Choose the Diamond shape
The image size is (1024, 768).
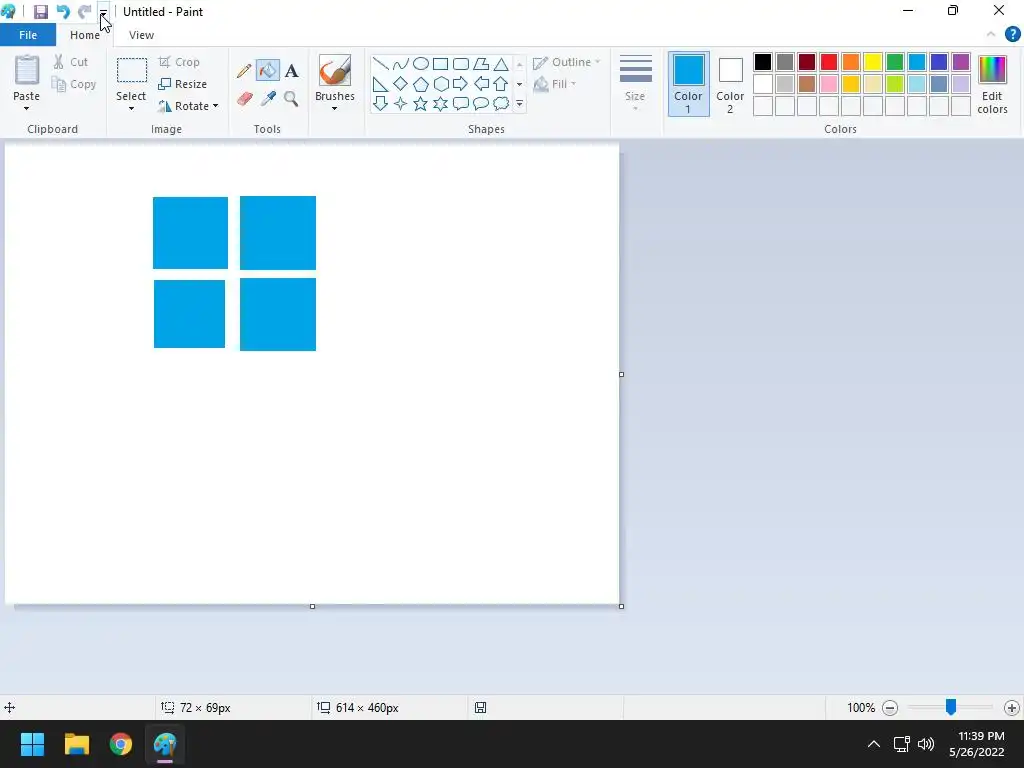pos(400,84)
